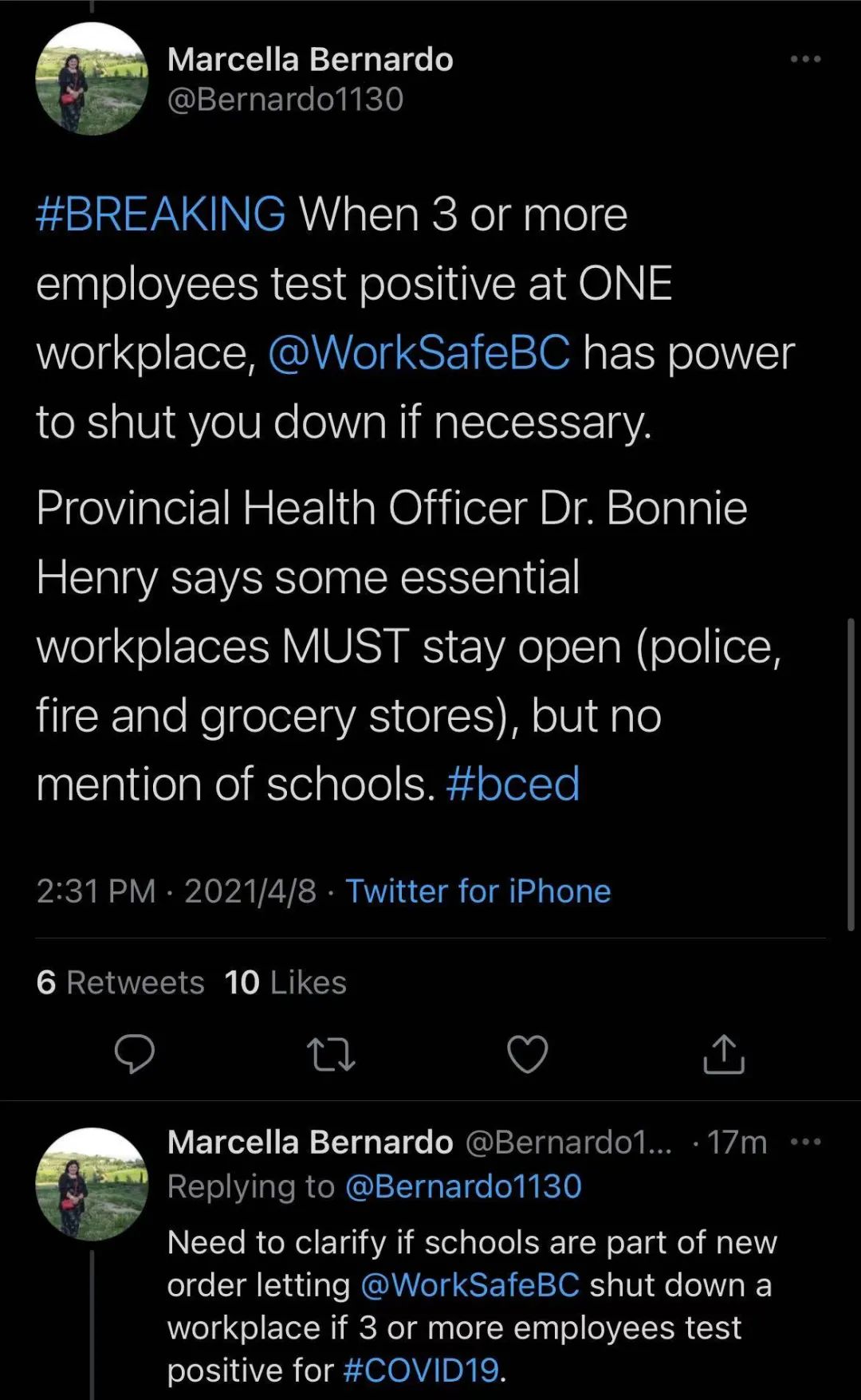Open the reply tweet's profile avatar

click(92, 1184)
